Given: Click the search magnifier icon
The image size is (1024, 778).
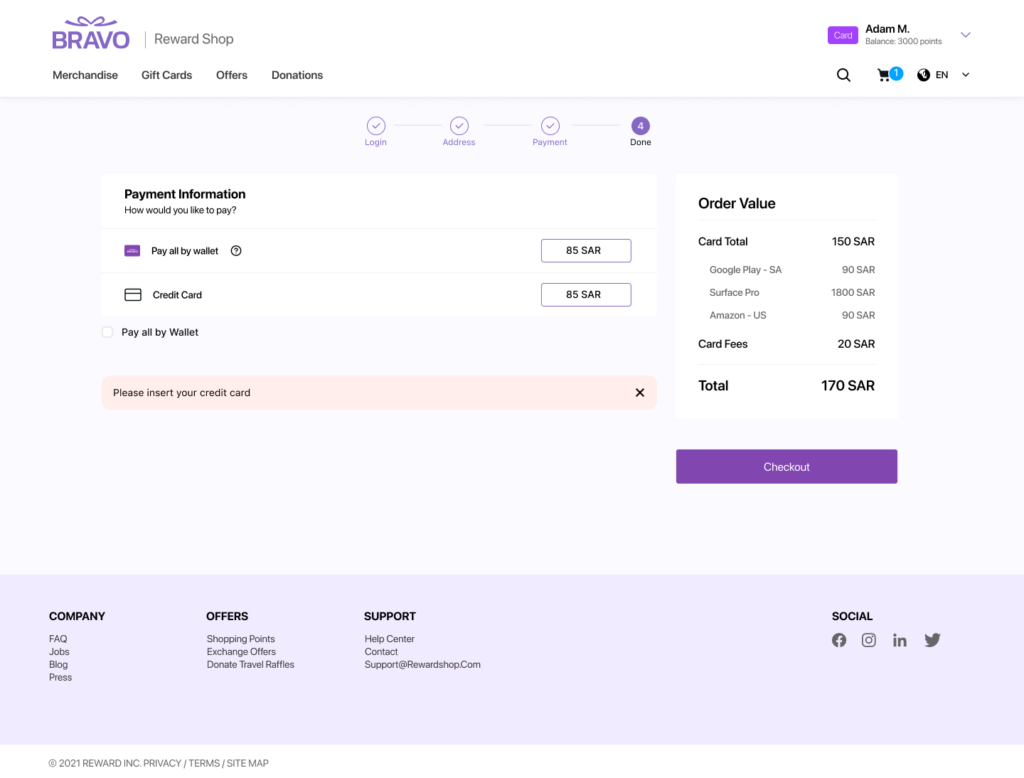Looking at the screenshot, I should pos(843,75).
